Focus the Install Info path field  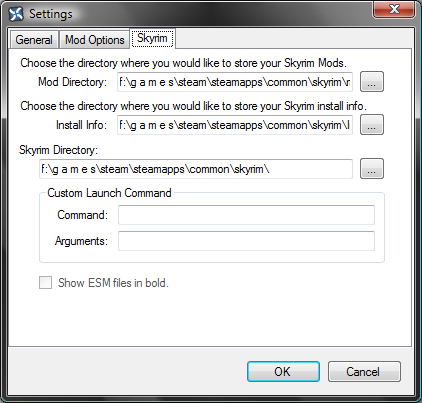coord(235,125)
